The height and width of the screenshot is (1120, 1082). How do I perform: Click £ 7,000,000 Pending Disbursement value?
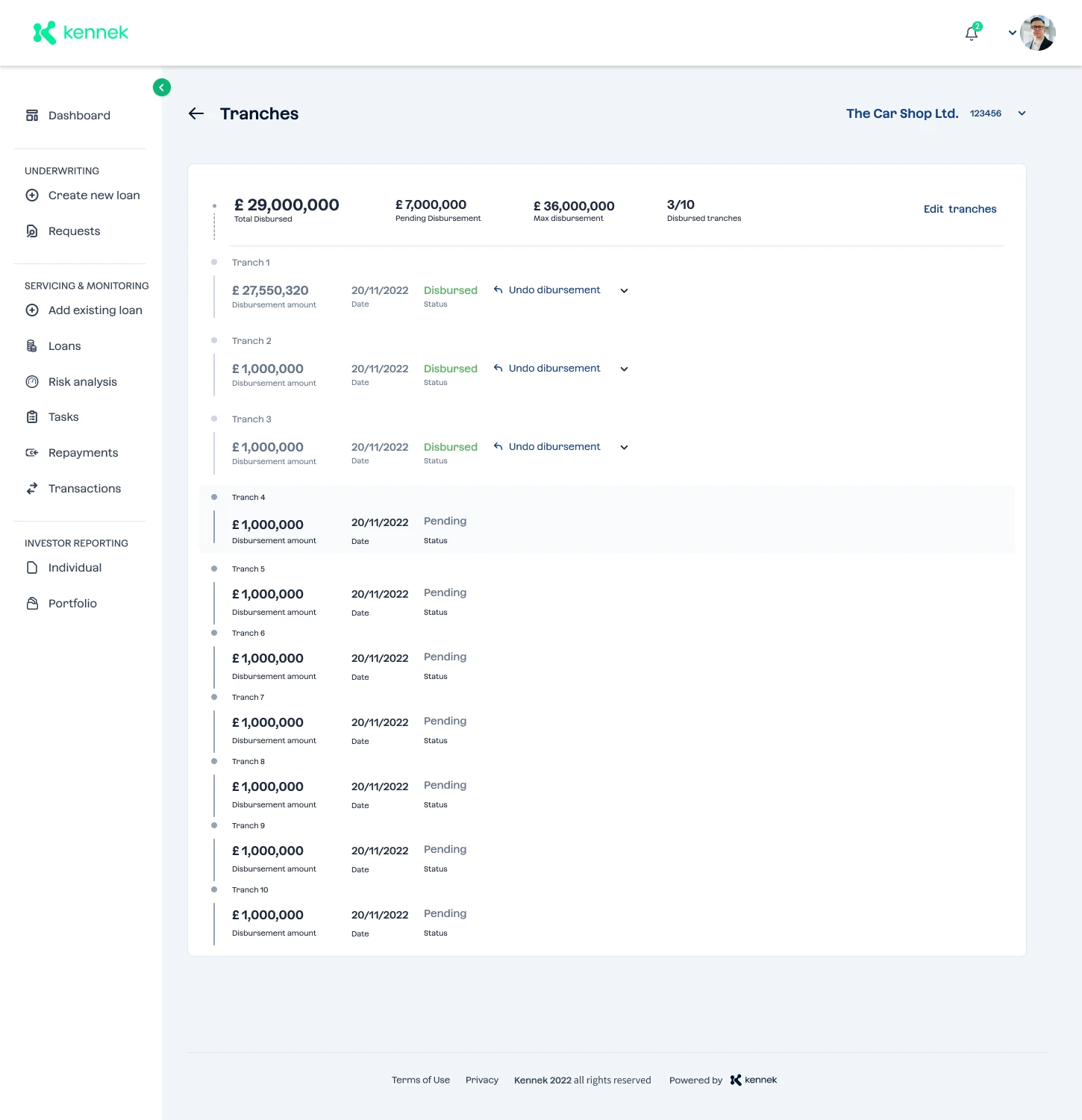pos(431,204)
